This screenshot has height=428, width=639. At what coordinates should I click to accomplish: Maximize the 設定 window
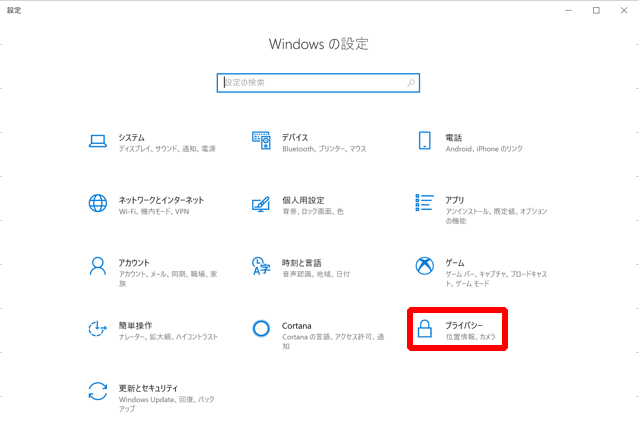point(596,11)
